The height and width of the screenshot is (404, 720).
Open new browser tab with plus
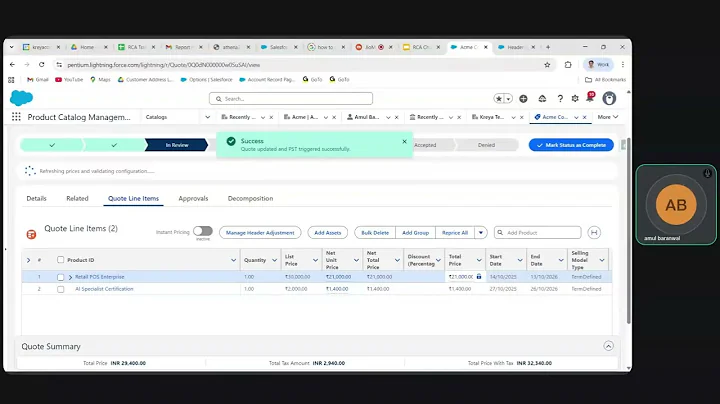click(x=547, y=47)
